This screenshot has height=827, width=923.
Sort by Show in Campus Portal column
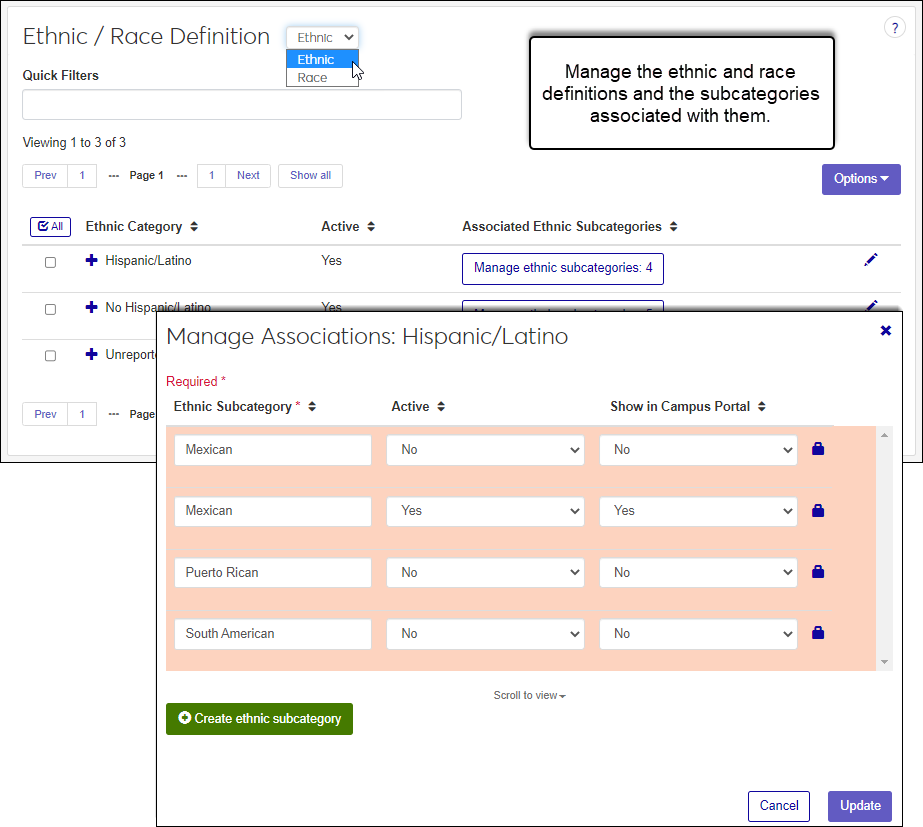pyautogui.click(x=762, y=407)
